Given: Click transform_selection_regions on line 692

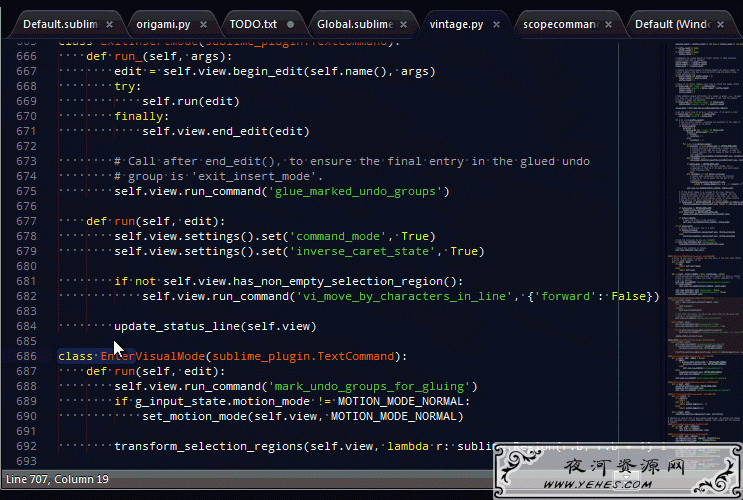Looking at the screenshot, I should tap(208, 446).
